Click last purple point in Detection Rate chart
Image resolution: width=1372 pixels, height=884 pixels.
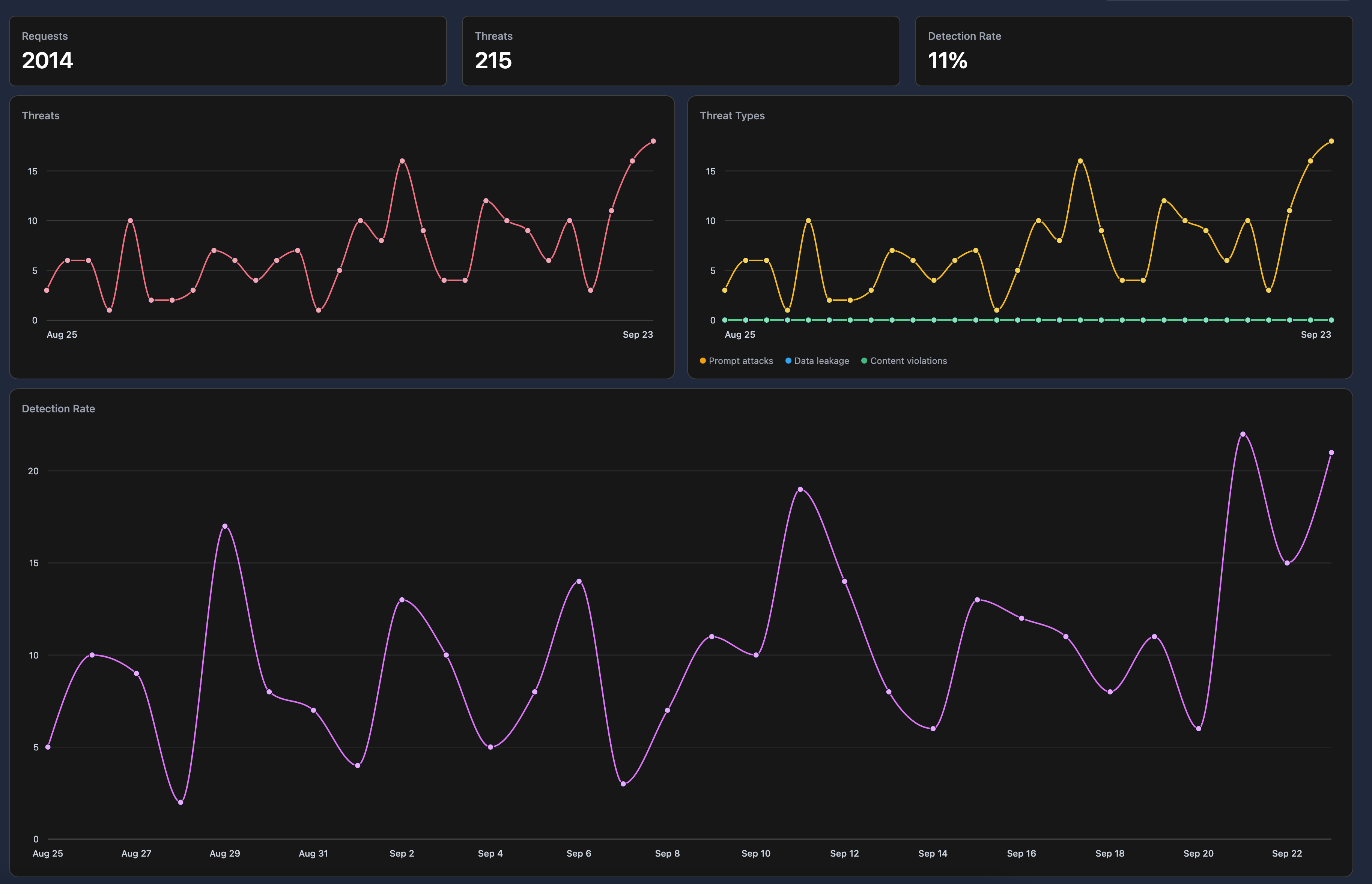1331,453
